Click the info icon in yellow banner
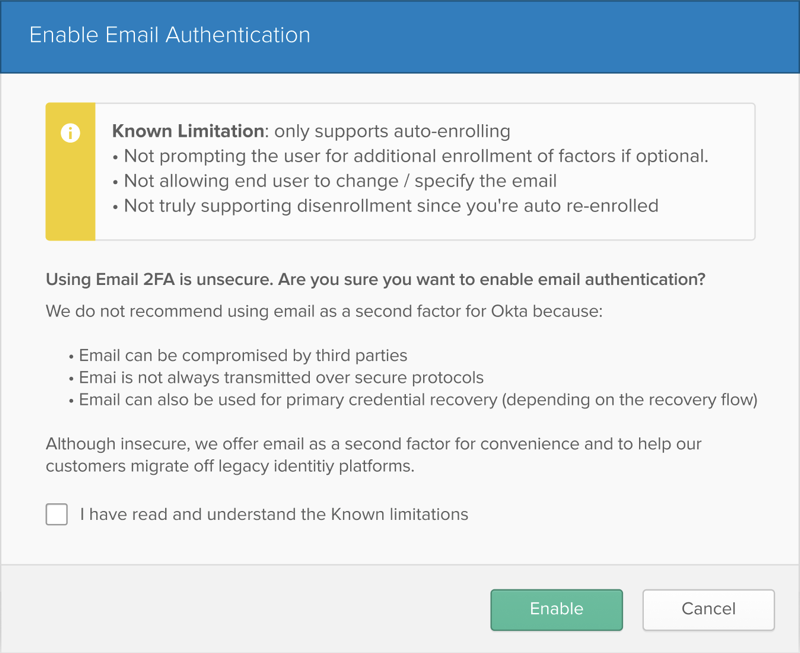This screenshot has width=800, height=653. click(70, 133)
